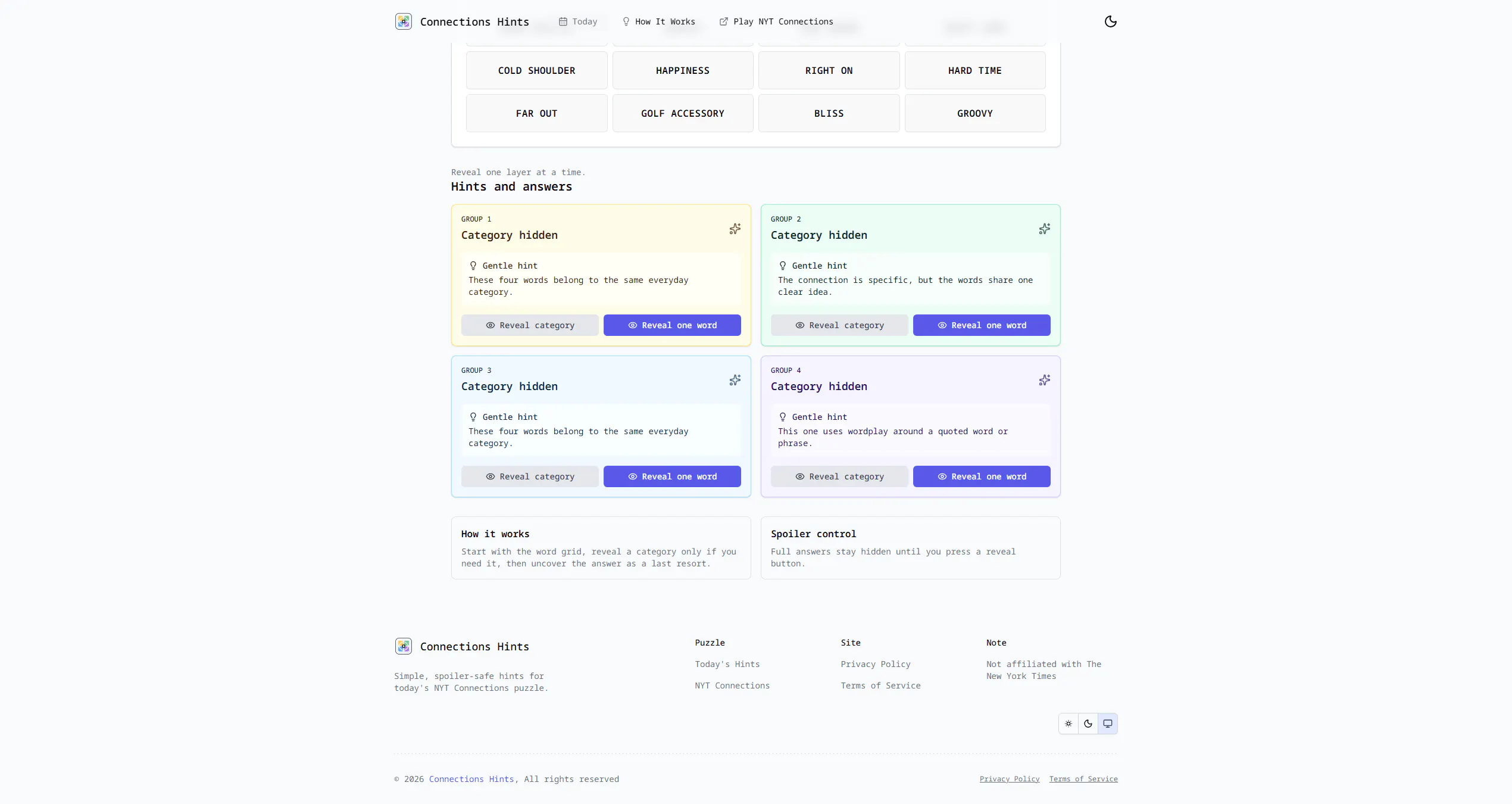Viewport: 1512px width, 804px height.
Task: Reveal category for Group 2
Action: (839, 325)
